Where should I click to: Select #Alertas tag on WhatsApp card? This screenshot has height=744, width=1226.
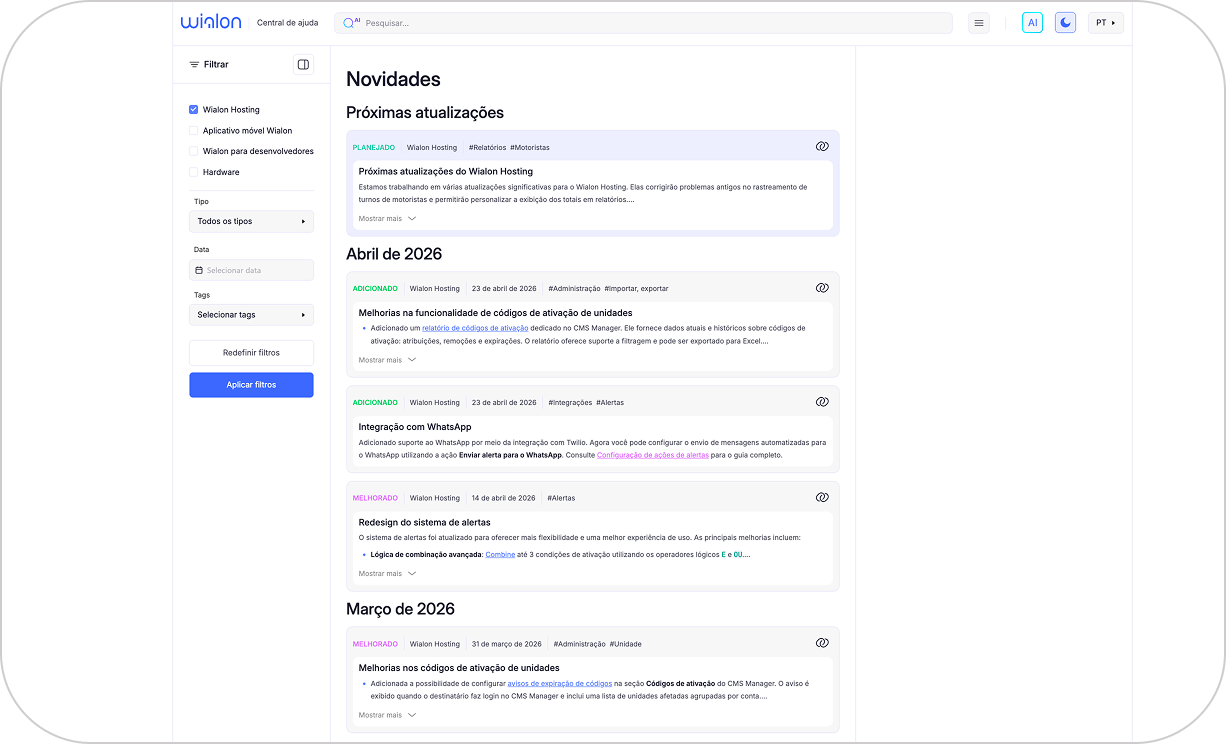[610, 403]
